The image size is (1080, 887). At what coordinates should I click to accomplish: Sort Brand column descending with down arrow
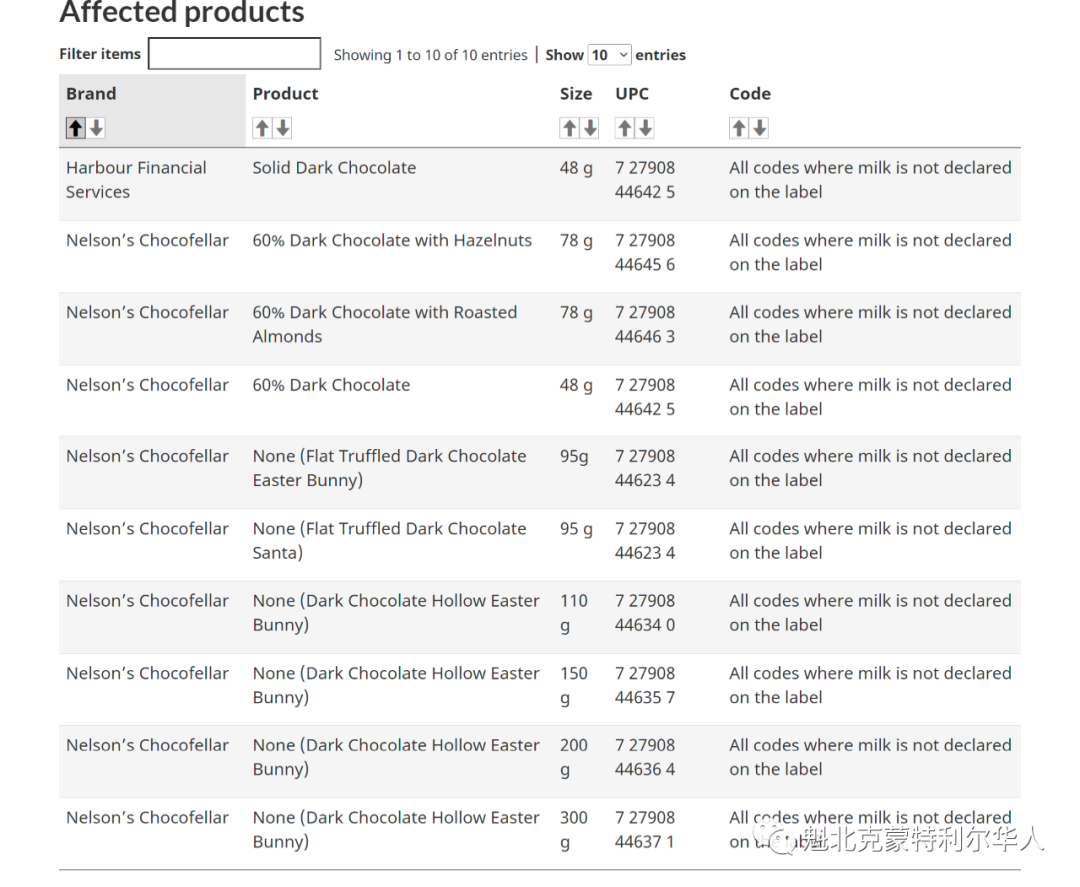[96, 128]
